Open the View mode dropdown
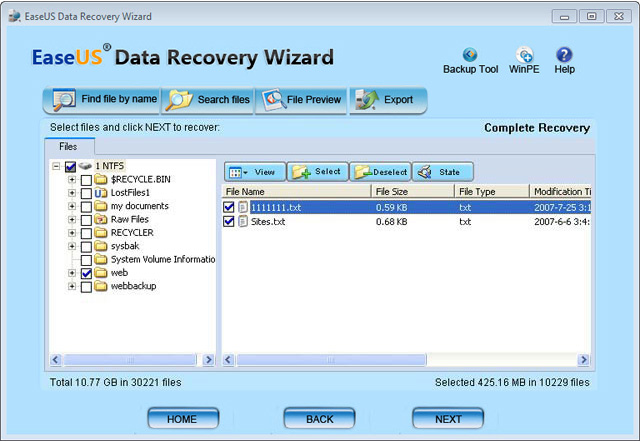This screenshot has width=640, height=442. [255, 172]
